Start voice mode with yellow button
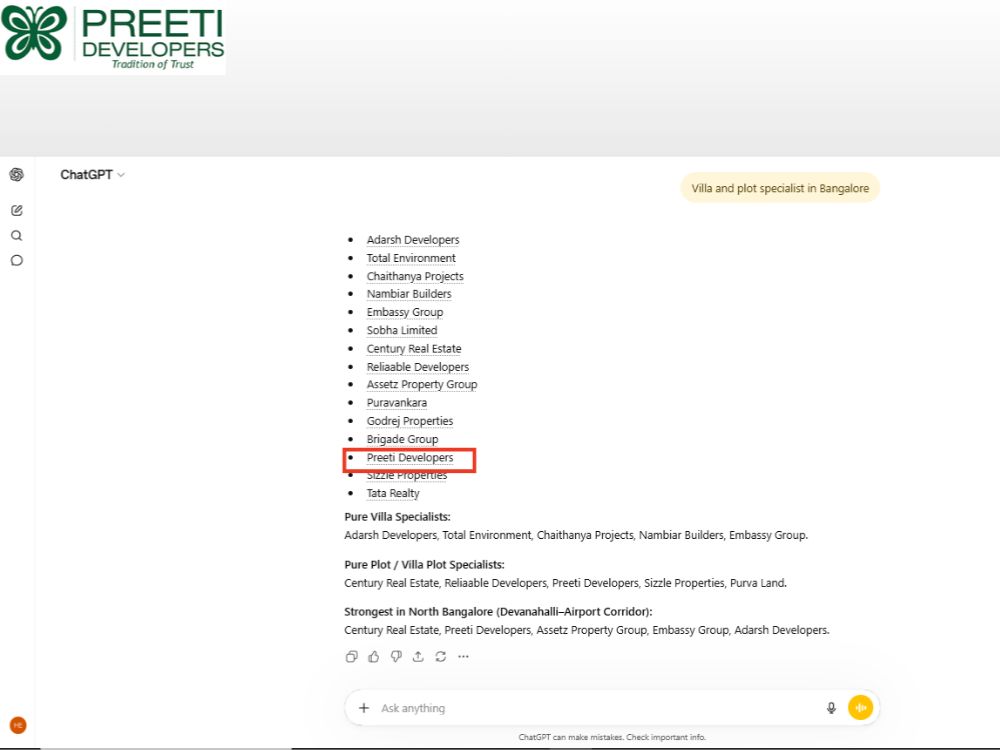Screen dimensions: 1000x750 tap(860, 707)
